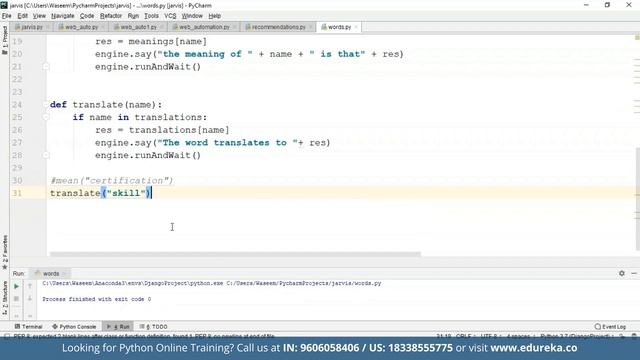Viewport: 640px width, 360px height.
Task: Open the Window menu
Action: click(192, 16)
